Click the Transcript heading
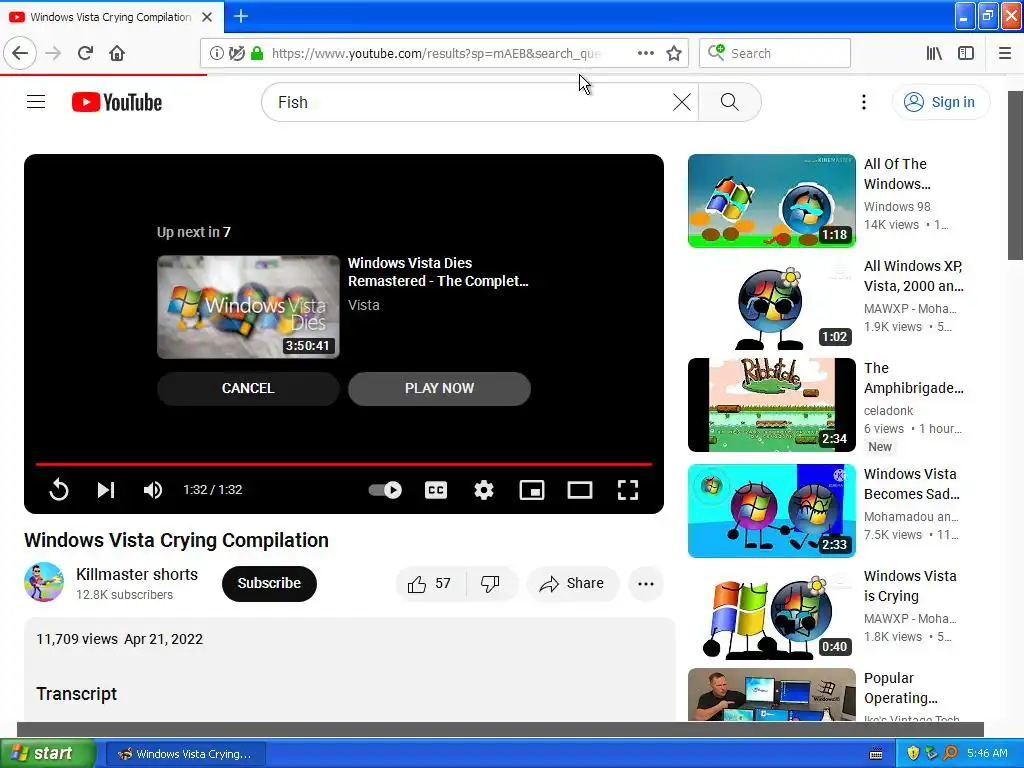Image resolution: width=1024 pixels, height=768 pixels. [x=76, y=694]
